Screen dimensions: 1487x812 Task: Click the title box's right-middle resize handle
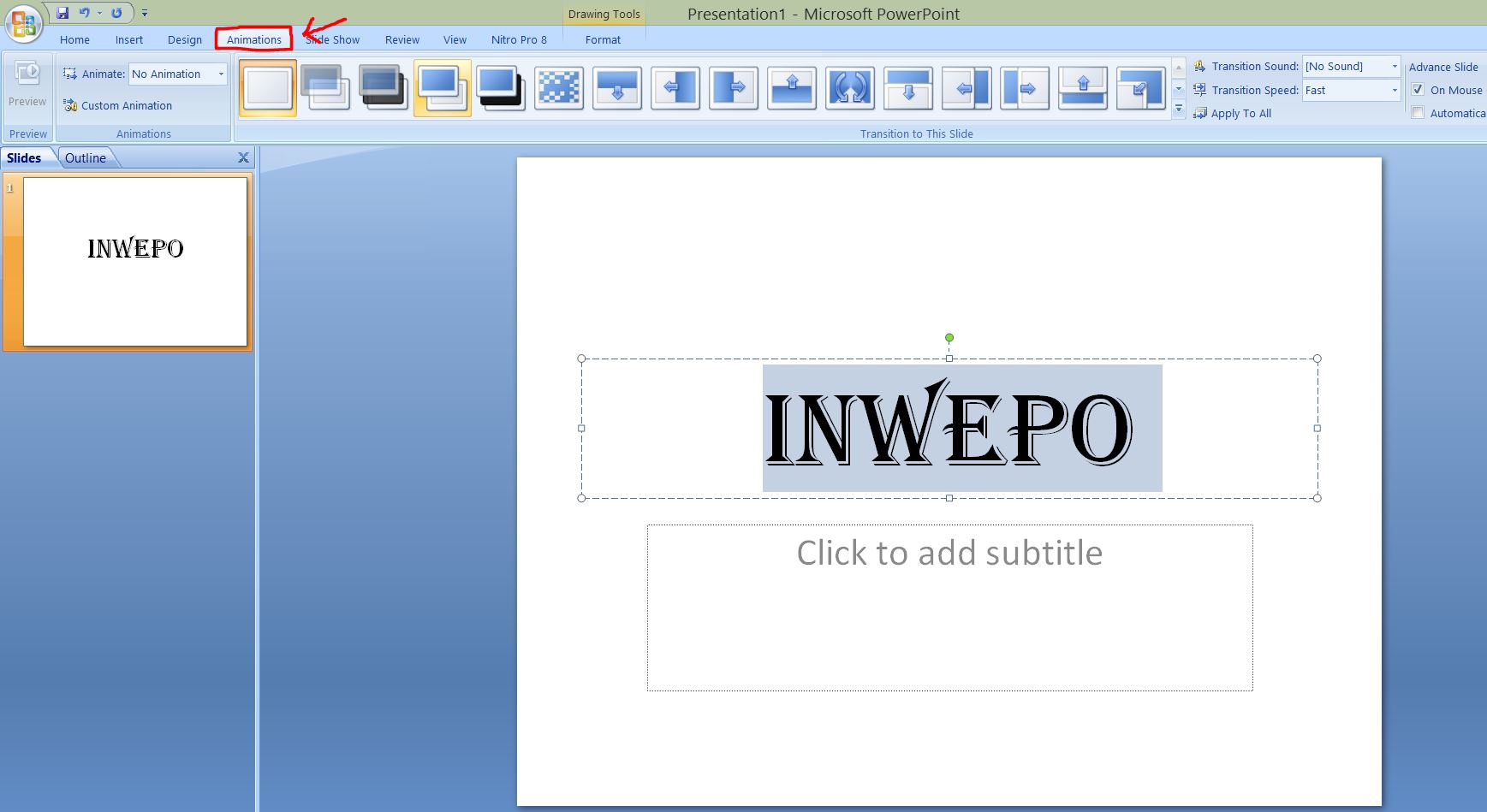[1317, 428]
